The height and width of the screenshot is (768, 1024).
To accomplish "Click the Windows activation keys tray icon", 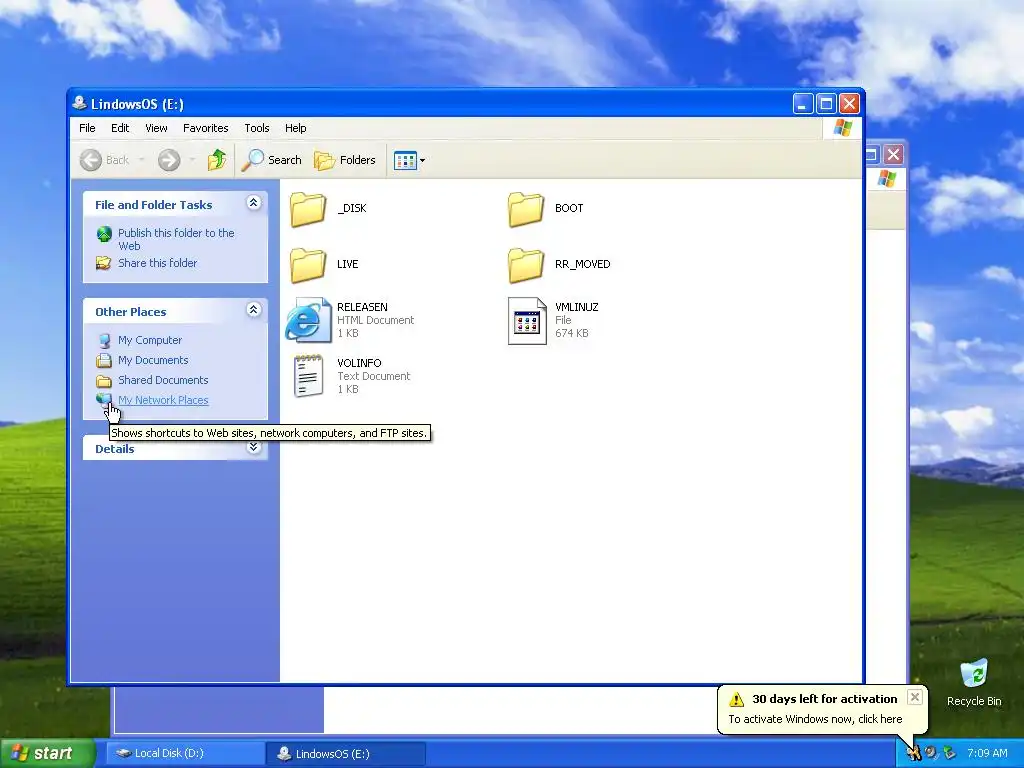I will point(913,753).
